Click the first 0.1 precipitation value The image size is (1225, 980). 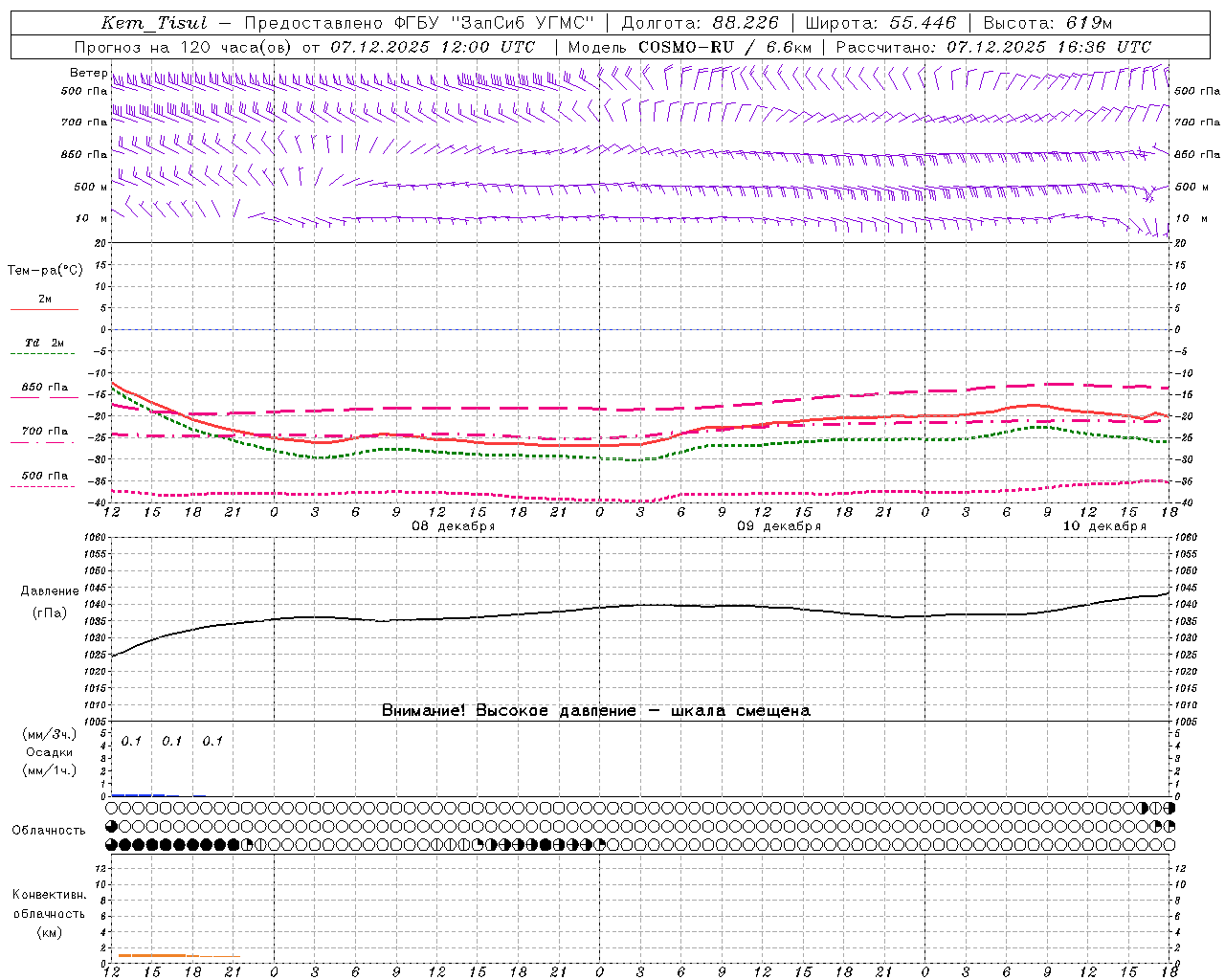click(x=131, y=741)
